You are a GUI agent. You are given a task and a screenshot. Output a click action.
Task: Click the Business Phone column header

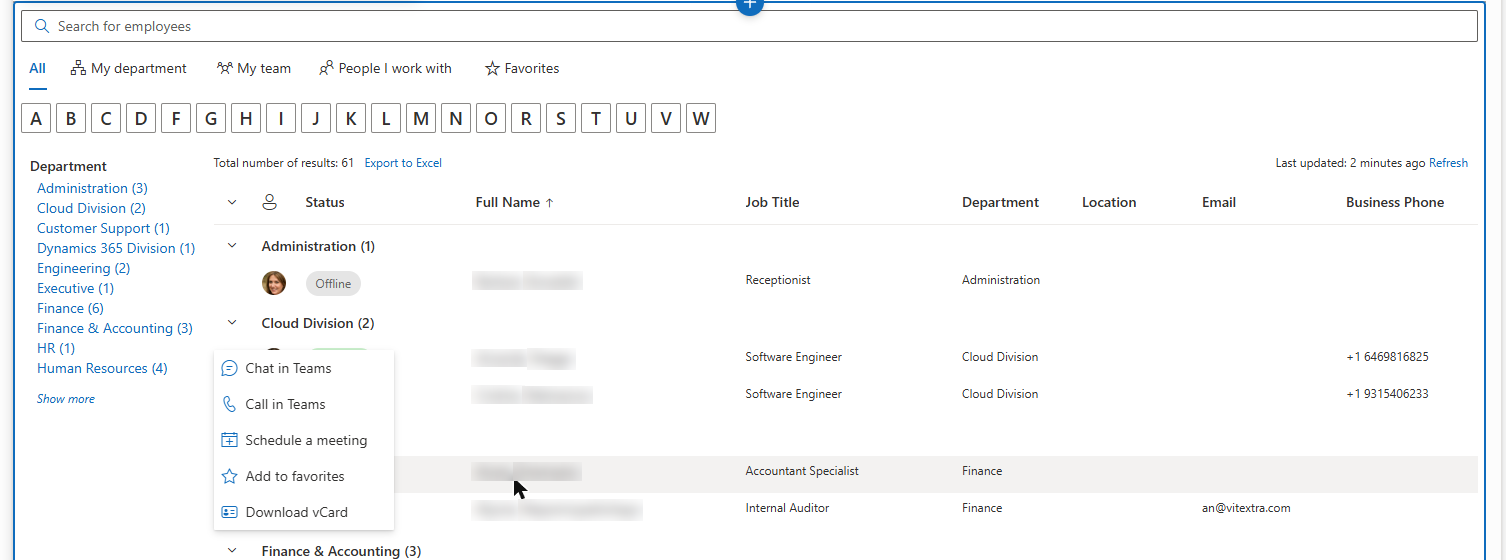(1395, 202)
